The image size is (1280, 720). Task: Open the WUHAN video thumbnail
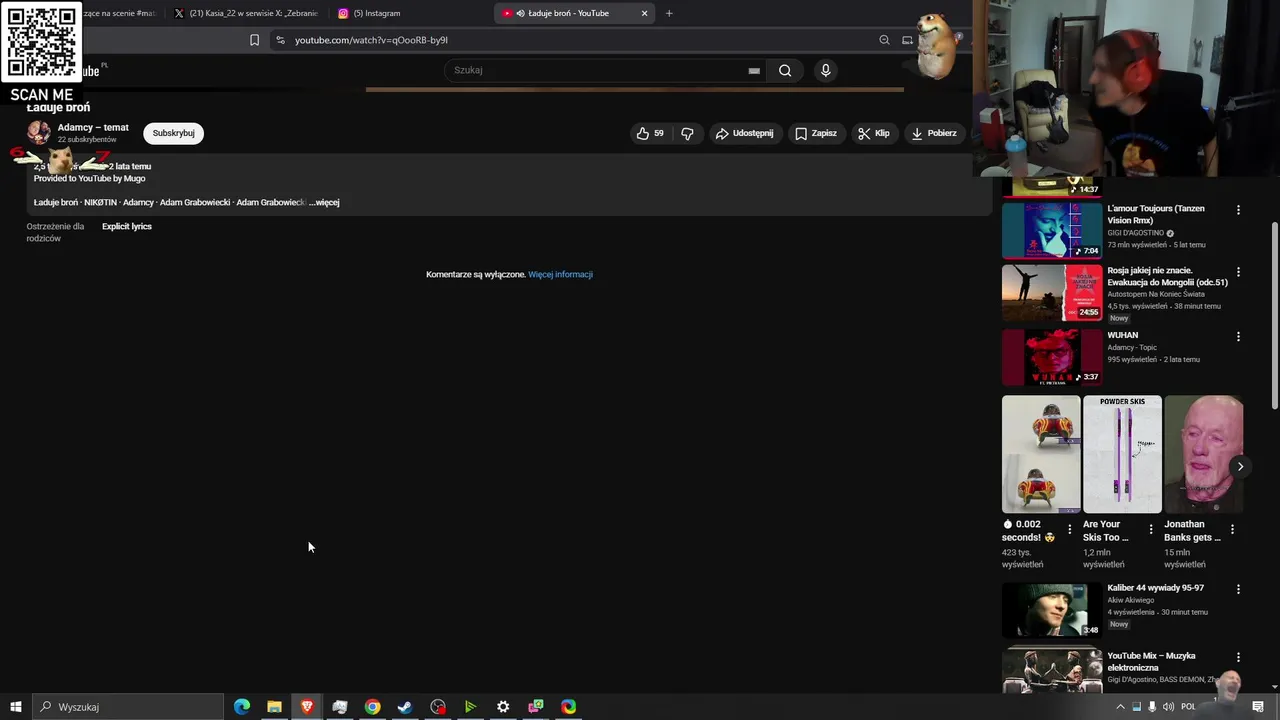pos(1052,357)
